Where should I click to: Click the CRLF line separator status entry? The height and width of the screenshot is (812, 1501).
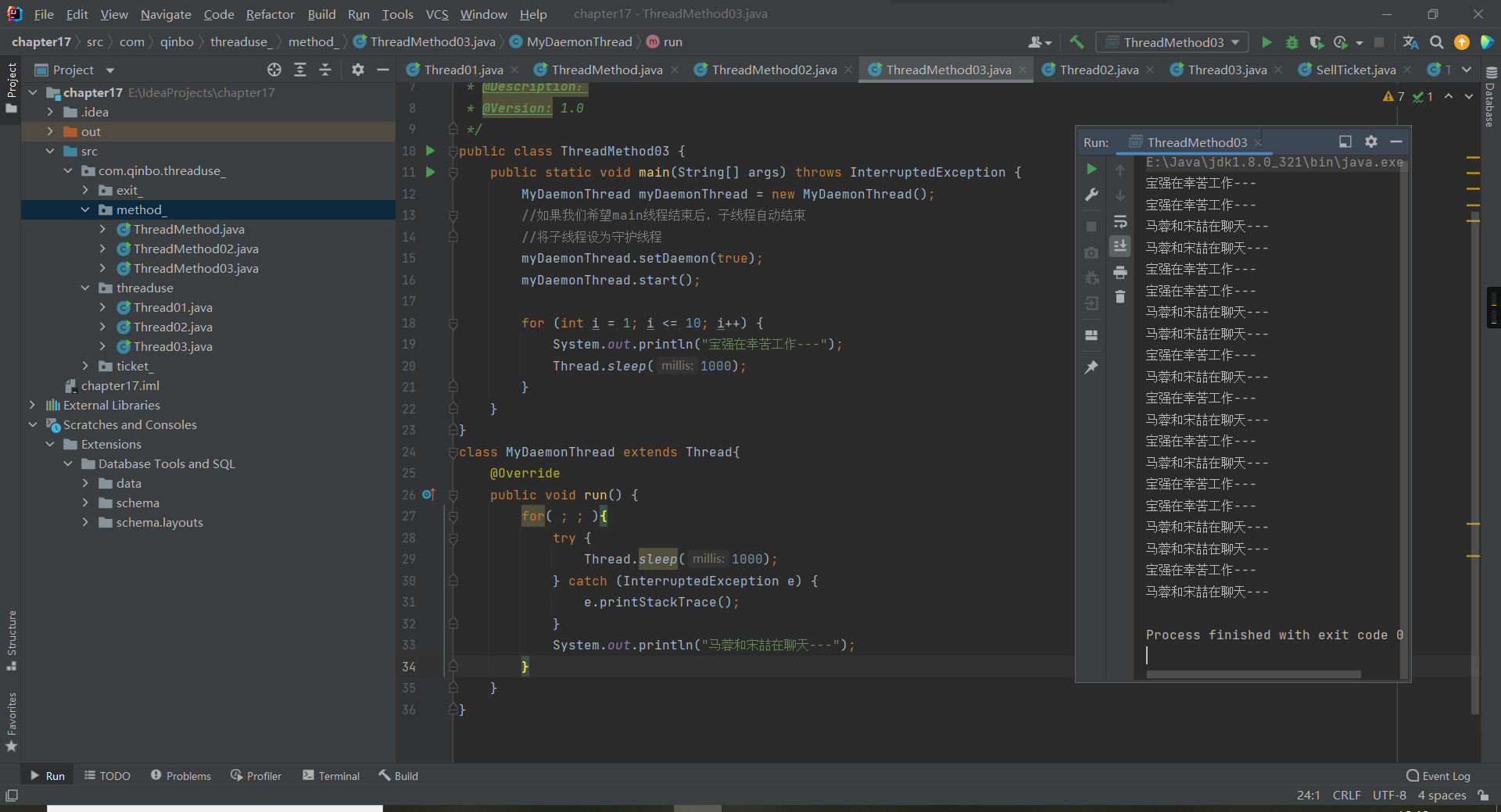click(x=1346, y=796)
